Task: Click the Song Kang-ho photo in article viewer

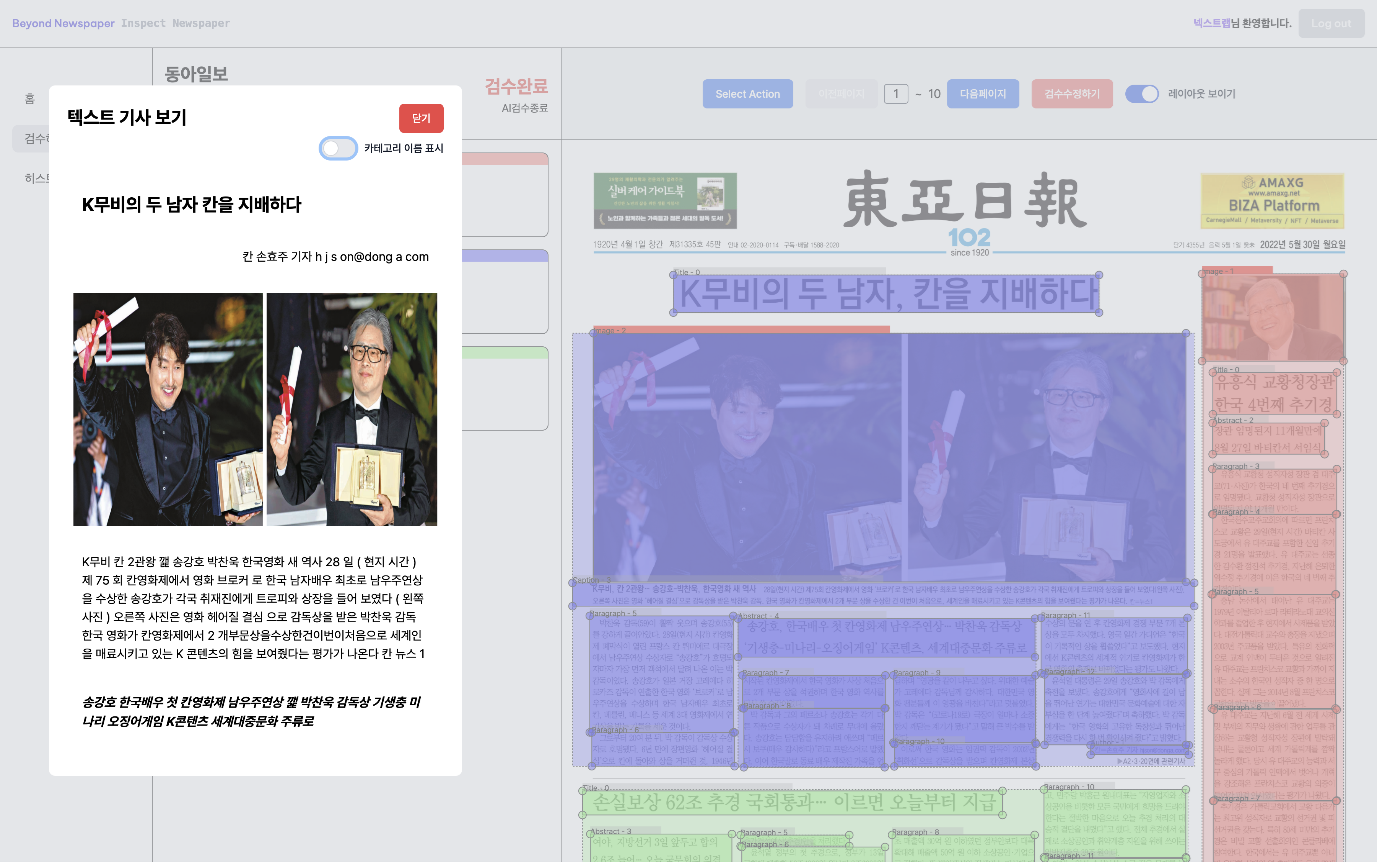Action: [168, 409]
